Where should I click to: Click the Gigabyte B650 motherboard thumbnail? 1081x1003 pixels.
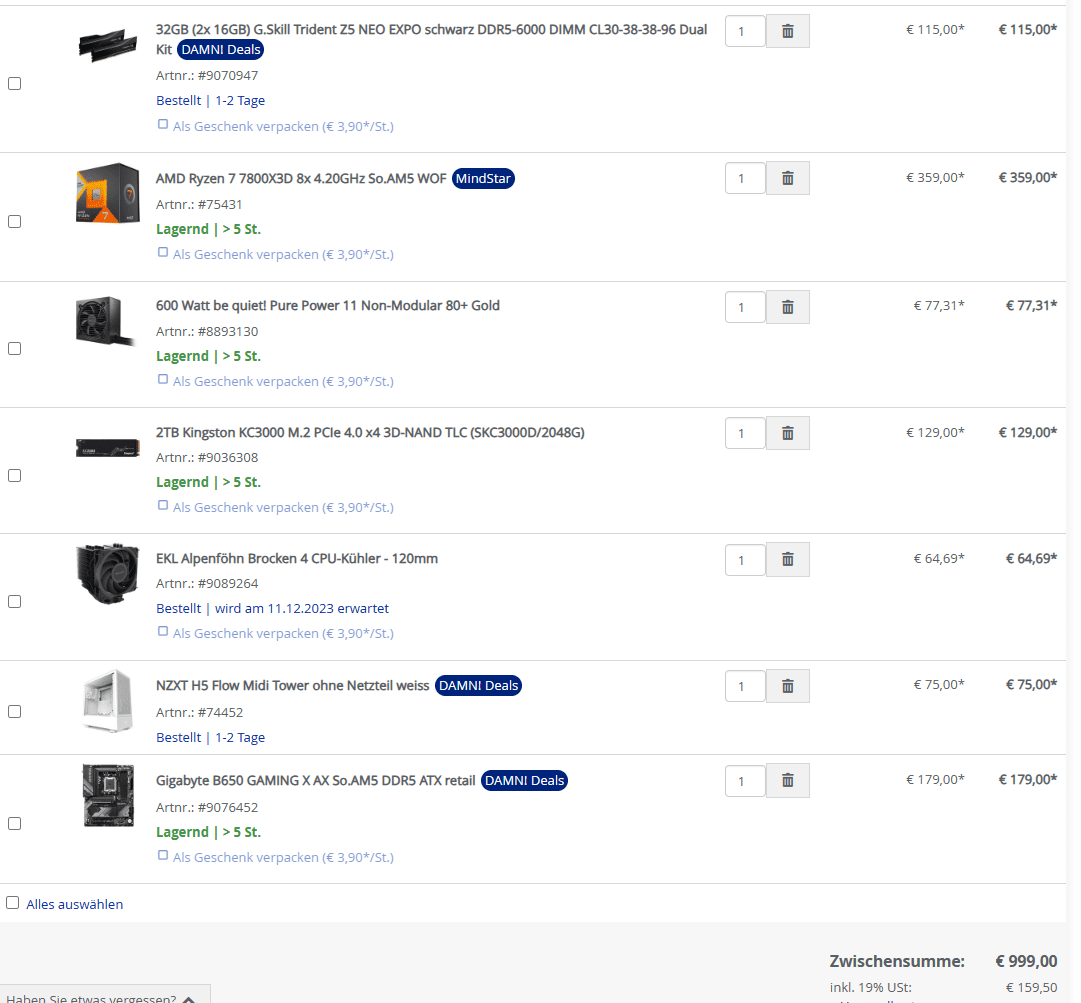tap(108, 796)
